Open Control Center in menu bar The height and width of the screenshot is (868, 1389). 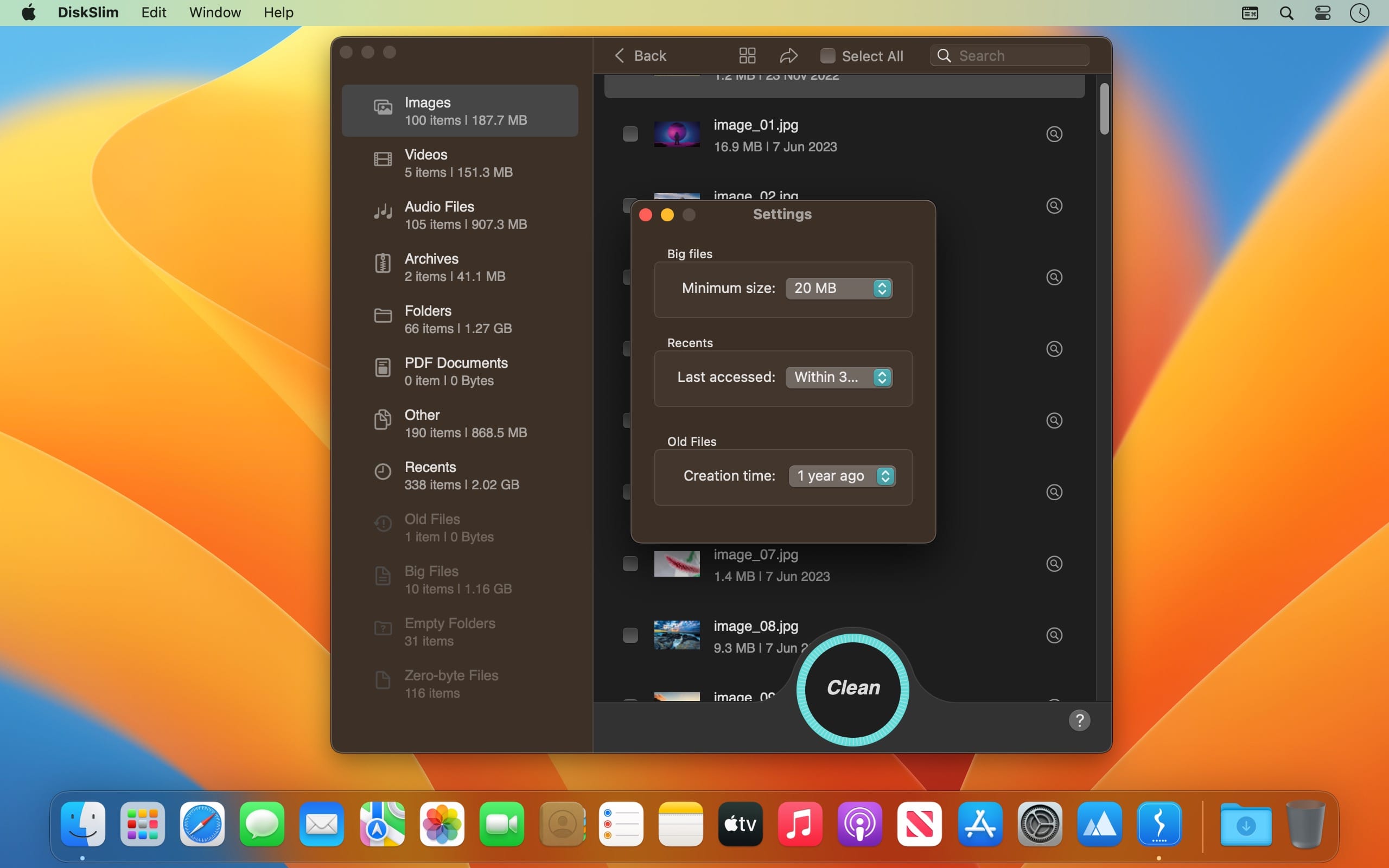point(1322,12)
